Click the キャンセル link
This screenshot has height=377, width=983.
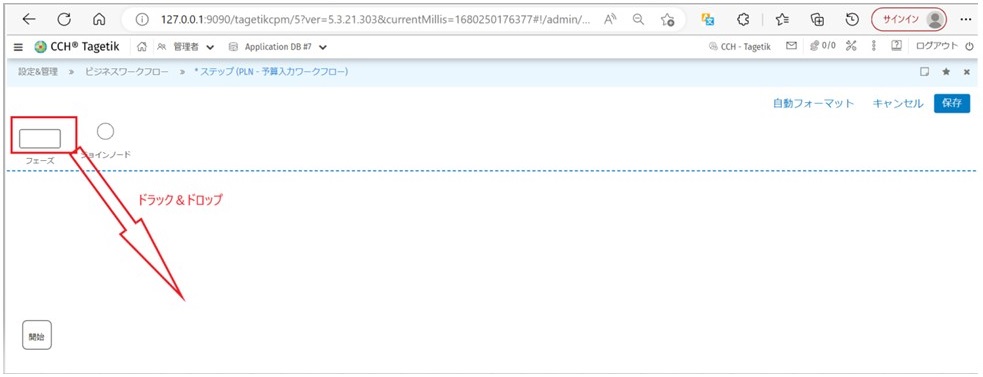(898, 104)
